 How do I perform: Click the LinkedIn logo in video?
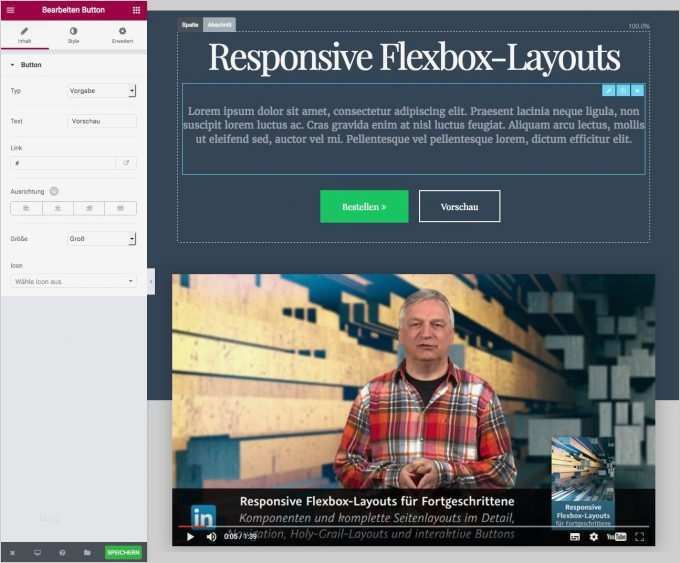click(x=203, y=516)
